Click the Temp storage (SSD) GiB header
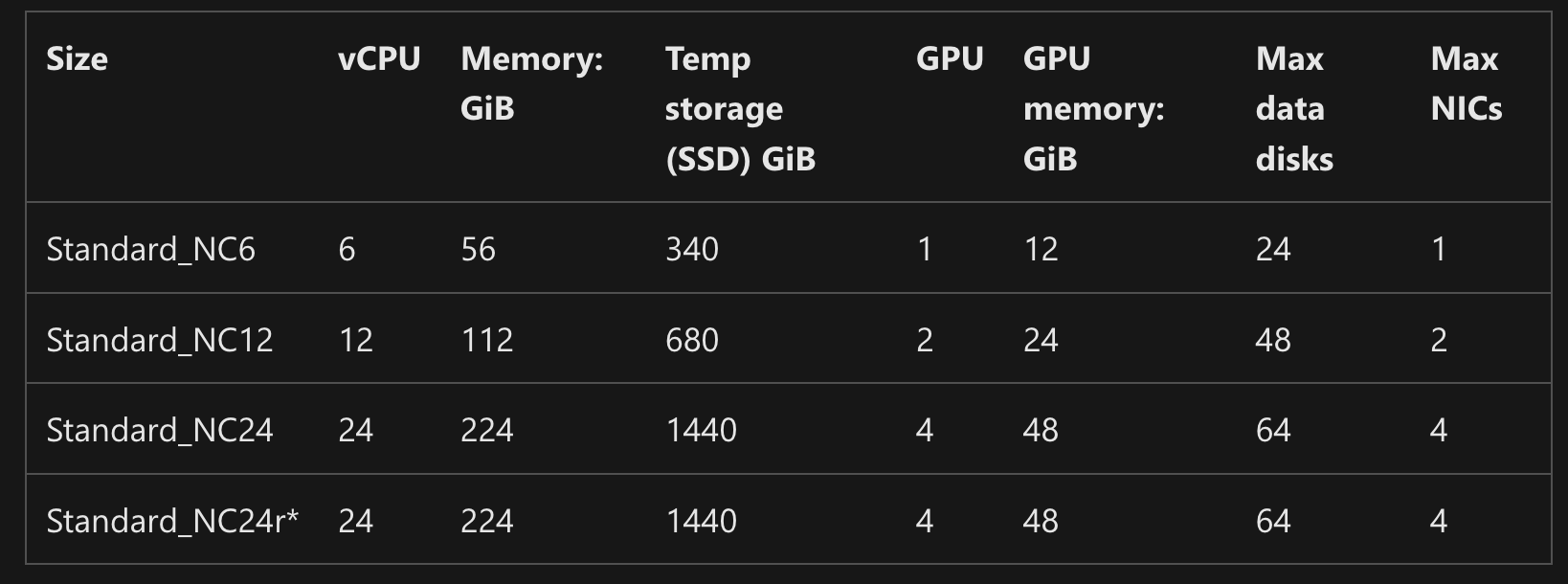The height and width of the screenshot is (584, 1568). [x=740, y=108]
